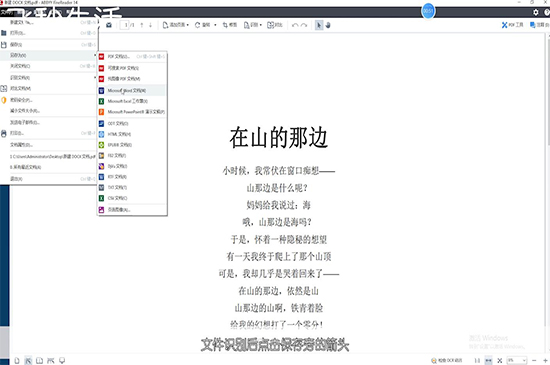Click the Recognize toolbar button
550x365 pixels.
[253, 25]
